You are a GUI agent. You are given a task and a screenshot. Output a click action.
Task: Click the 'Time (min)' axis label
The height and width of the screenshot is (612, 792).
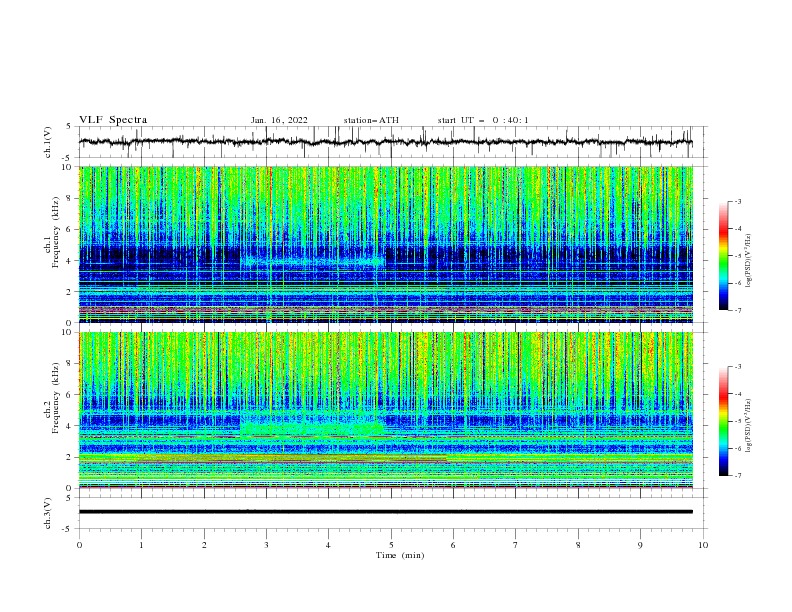click(x=400, y=555)
